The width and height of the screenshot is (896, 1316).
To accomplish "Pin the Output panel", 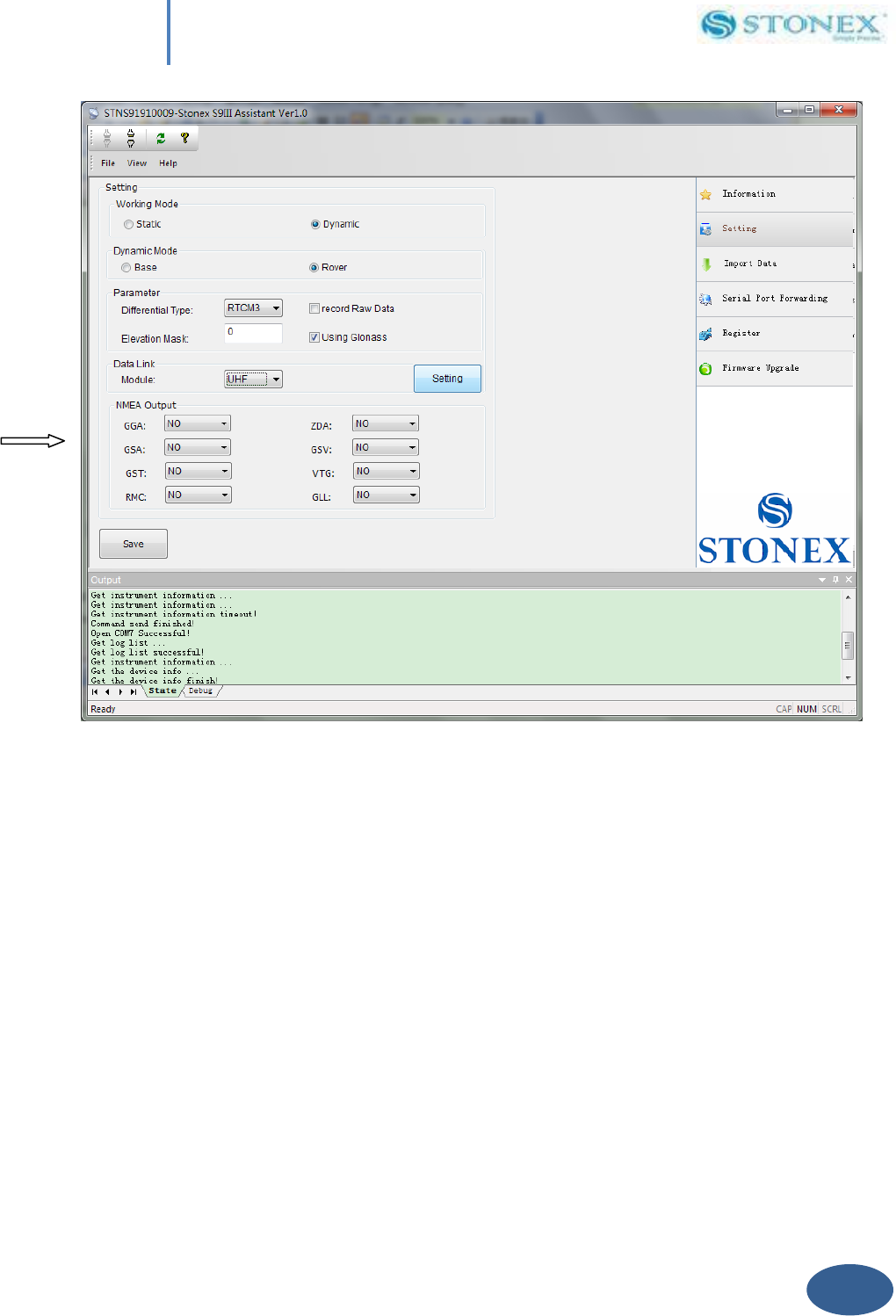I will (x=835, y=580).
